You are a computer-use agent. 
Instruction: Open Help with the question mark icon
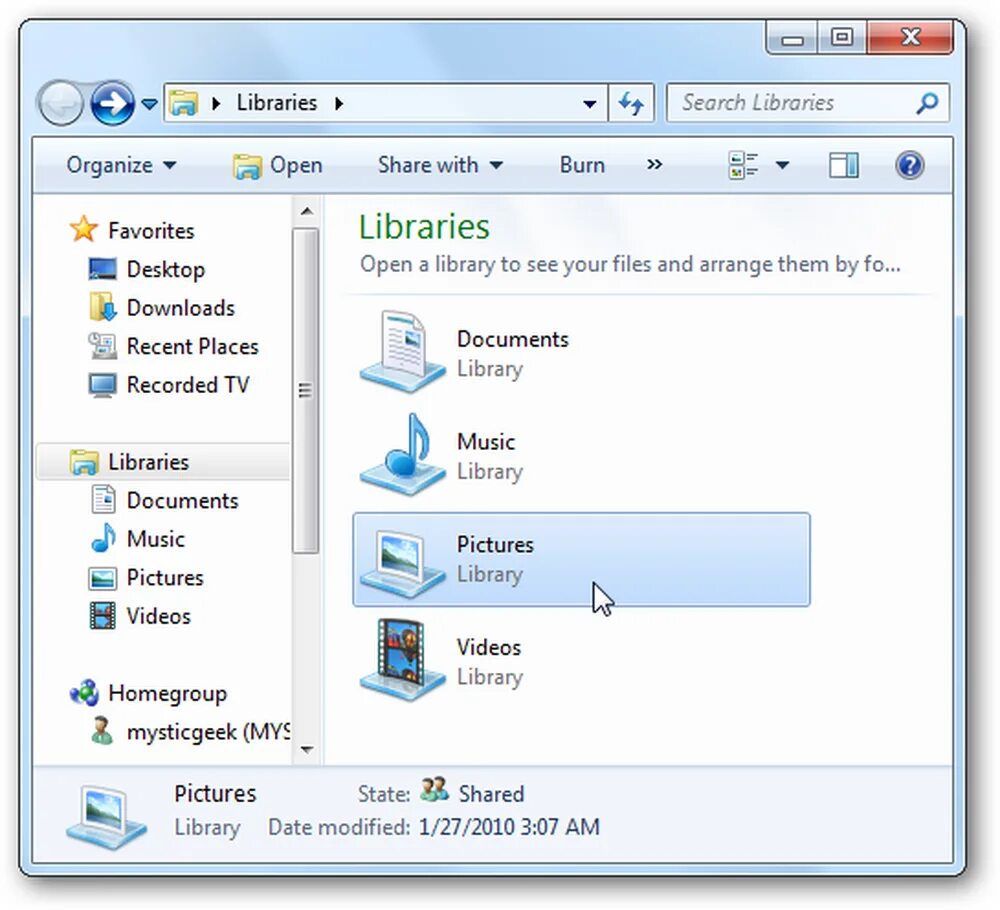tap(909, 165)
